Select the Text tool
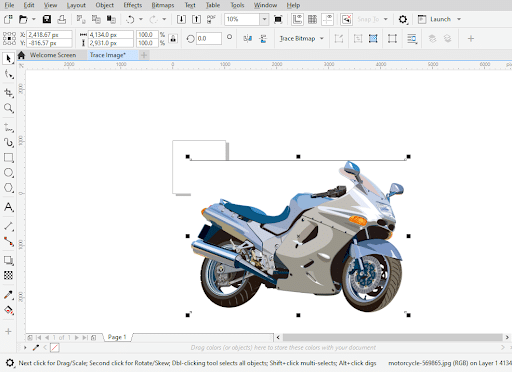The width and height of the screenshot is (512, 372). click(8, 207)
